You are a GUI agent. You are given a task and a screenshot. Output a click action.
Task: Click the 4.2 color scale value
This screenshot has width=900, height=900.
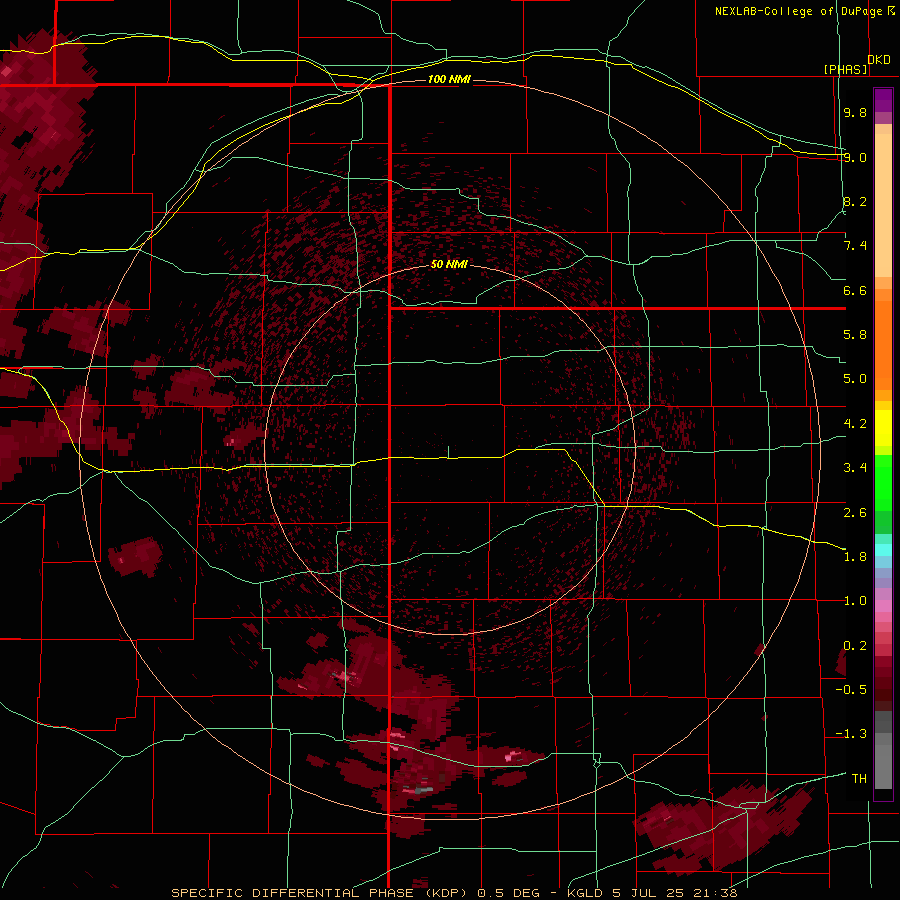[x=855, y=424]
